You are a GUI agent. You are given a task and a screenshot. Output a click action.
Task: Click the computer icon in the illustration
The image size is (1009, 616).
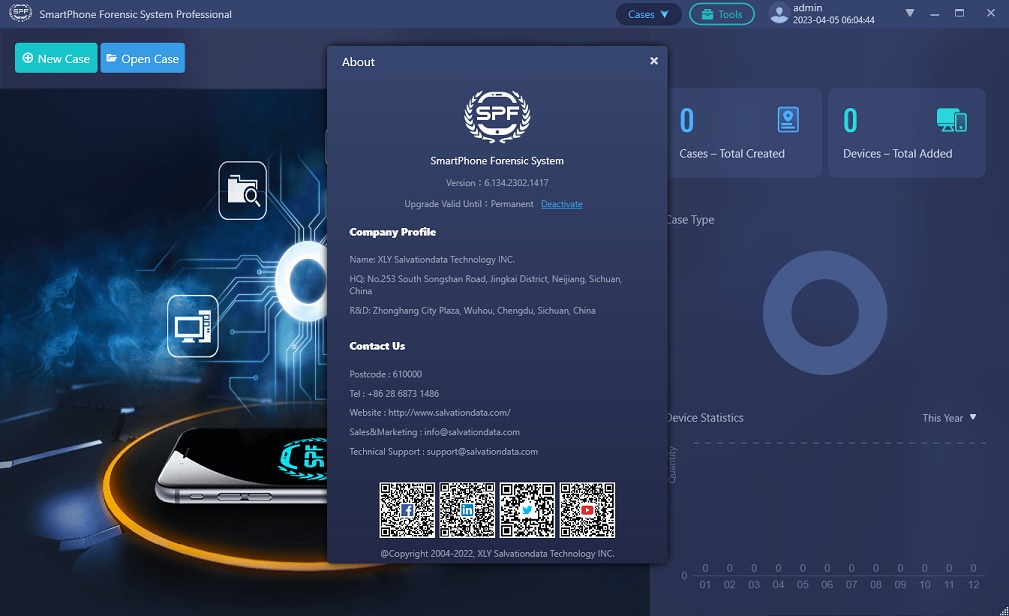(192, 326)
